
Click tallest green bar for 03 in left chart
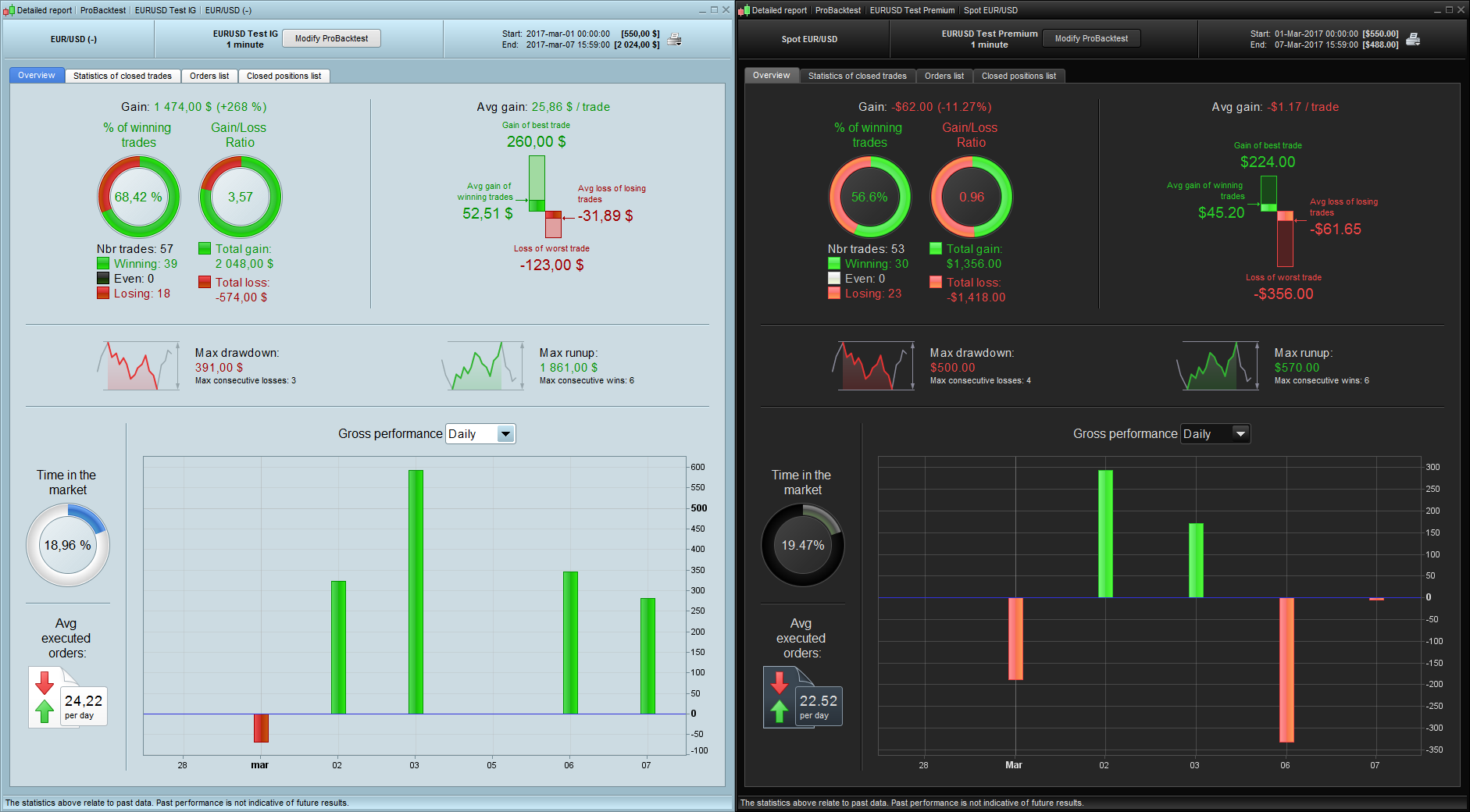click(416, 592)
